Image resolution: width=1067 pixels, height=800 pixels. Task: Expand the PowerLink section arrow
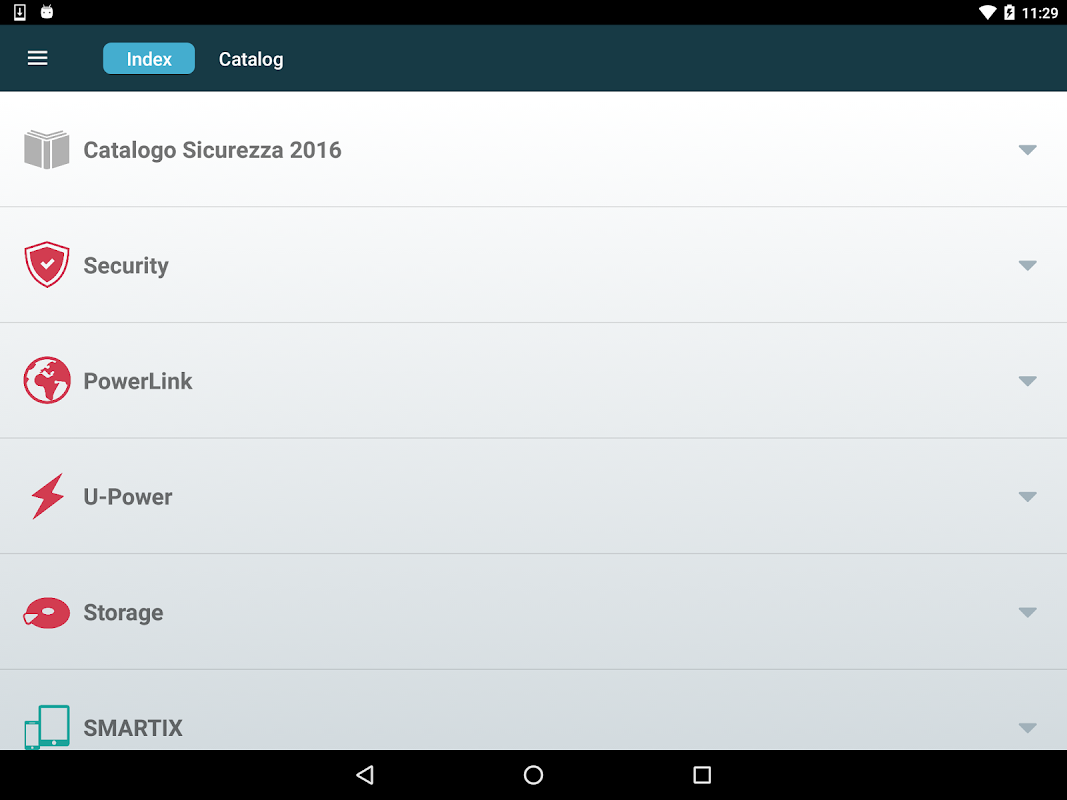[x=1028, y=381]
